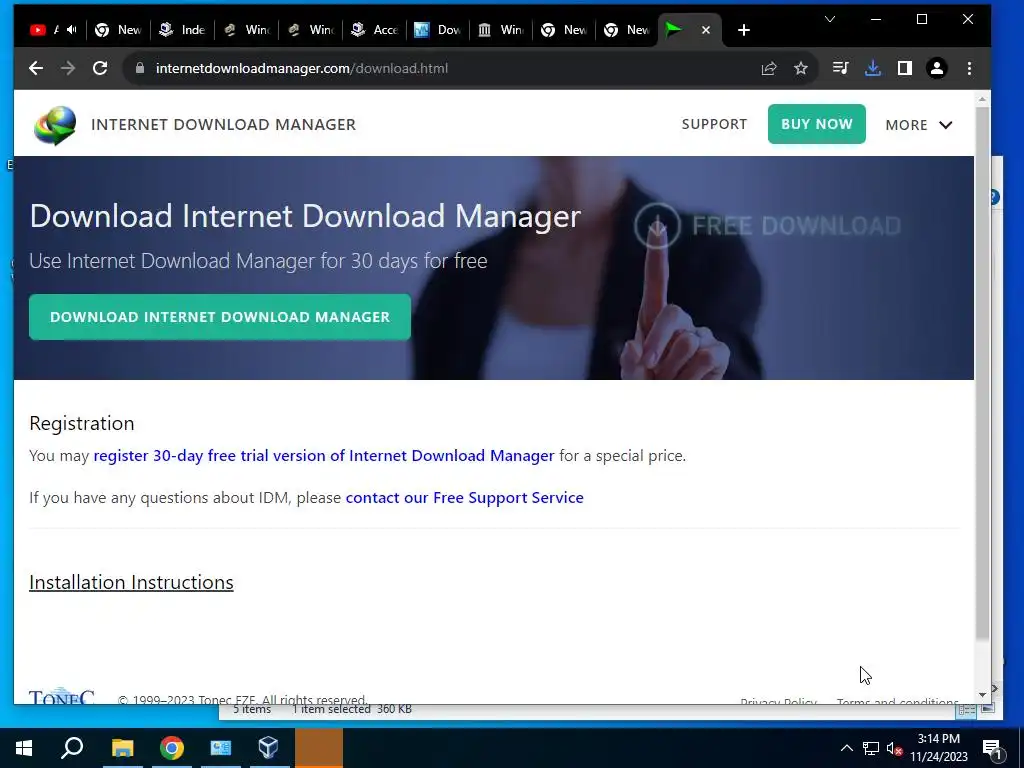This screenshot has width=1024, height=768.
Task: Mute the YouTube tab audio icon
Action: [71, 29]
